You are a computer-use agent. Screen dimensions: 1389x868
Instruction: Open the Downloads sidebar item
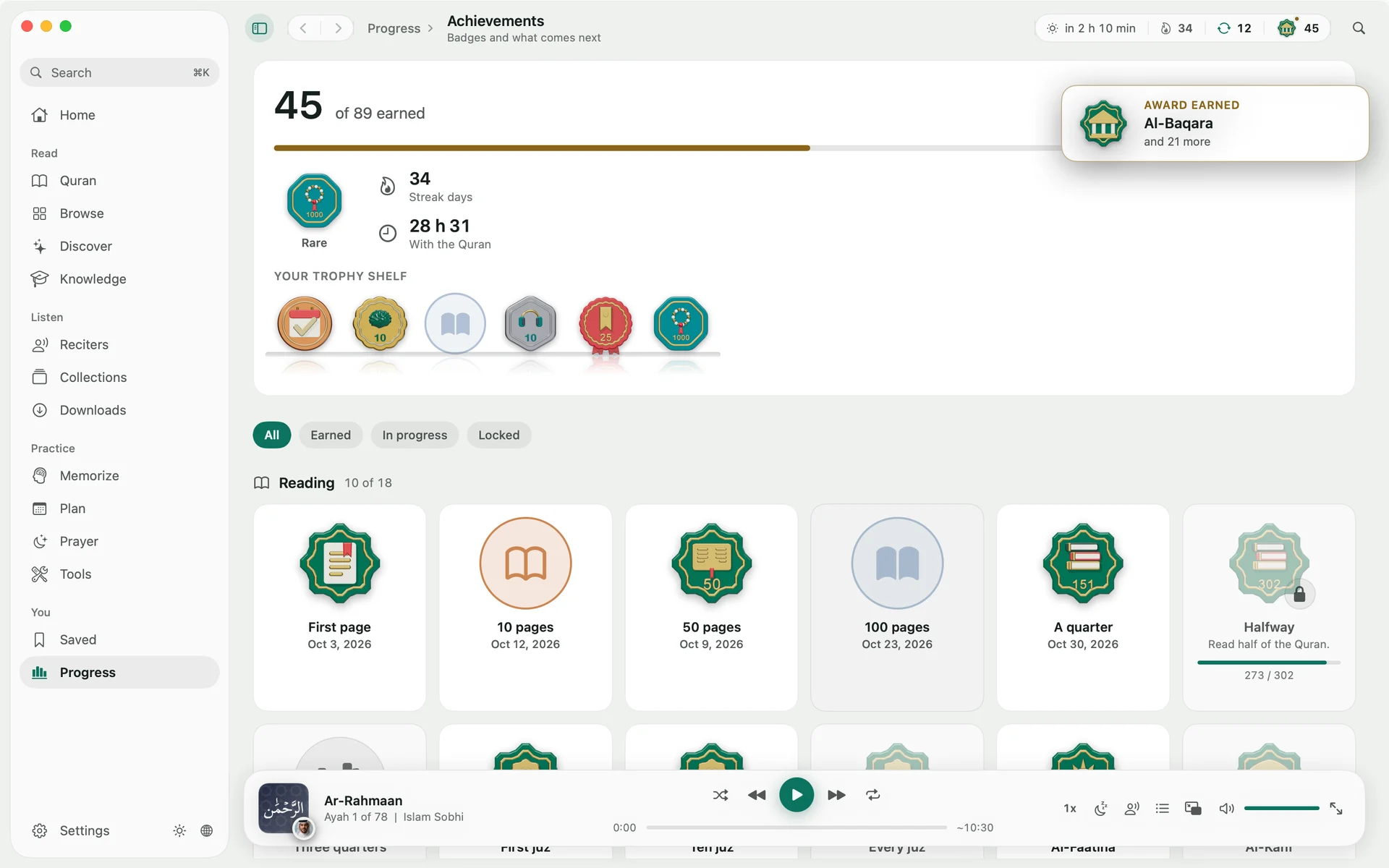119,410
